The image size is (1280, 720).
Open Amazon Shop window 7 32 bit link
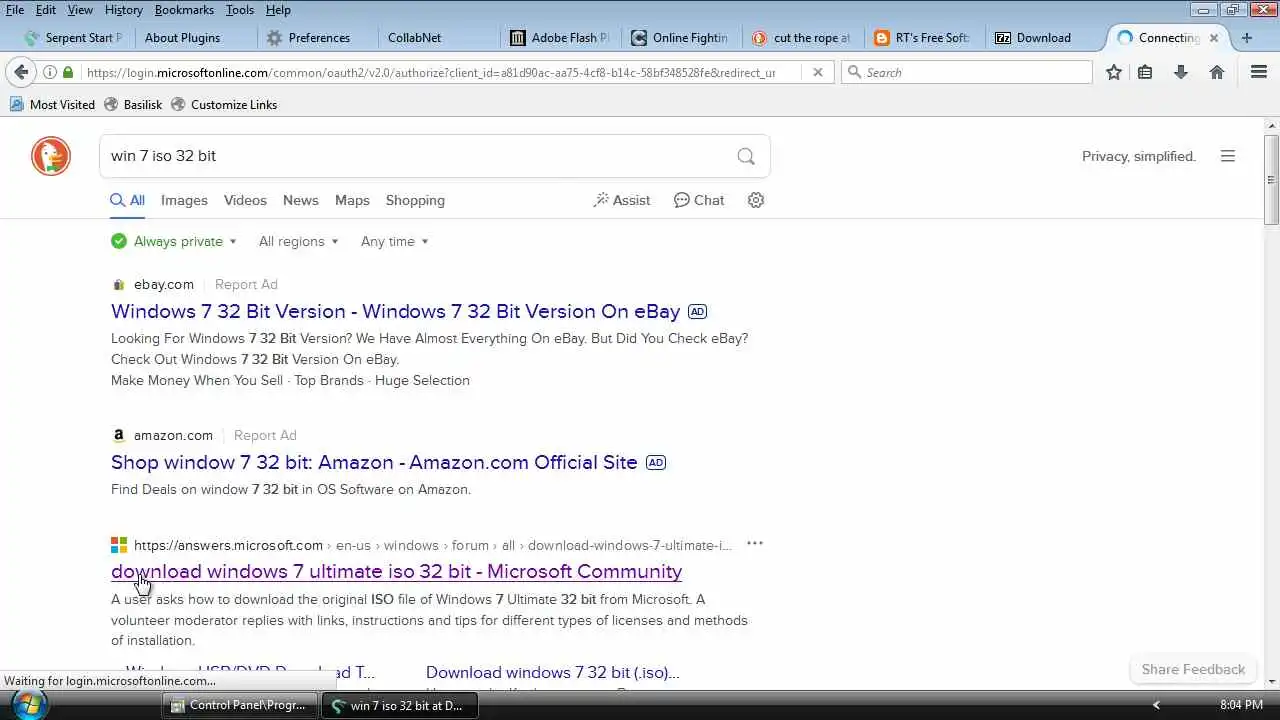pyautogui.click(x=374, y=462)
